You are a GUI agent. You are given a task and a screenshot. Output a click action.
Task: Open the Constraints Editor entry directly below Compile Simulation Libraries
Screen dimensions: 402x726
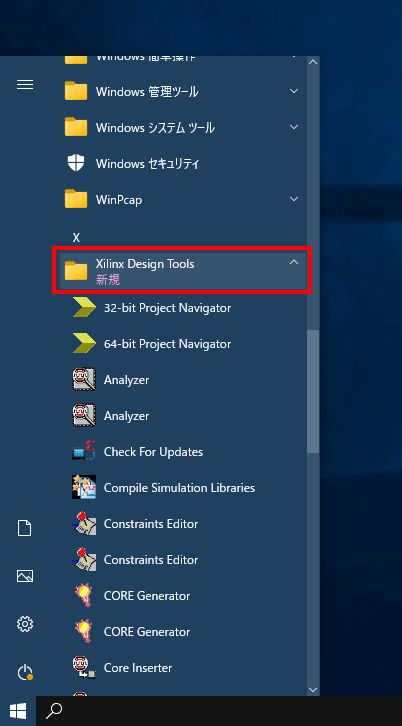pyautogui.click(x=183, y=524)
